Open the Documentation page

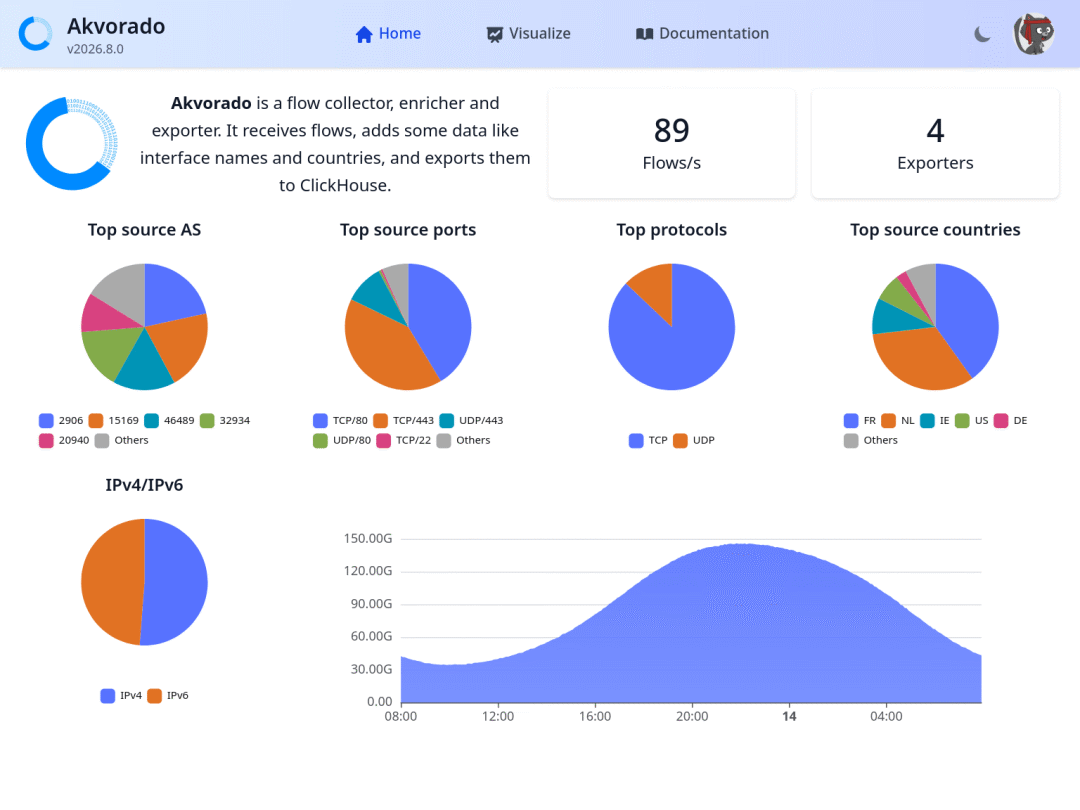pyautogui.click(x=702, y=34)
